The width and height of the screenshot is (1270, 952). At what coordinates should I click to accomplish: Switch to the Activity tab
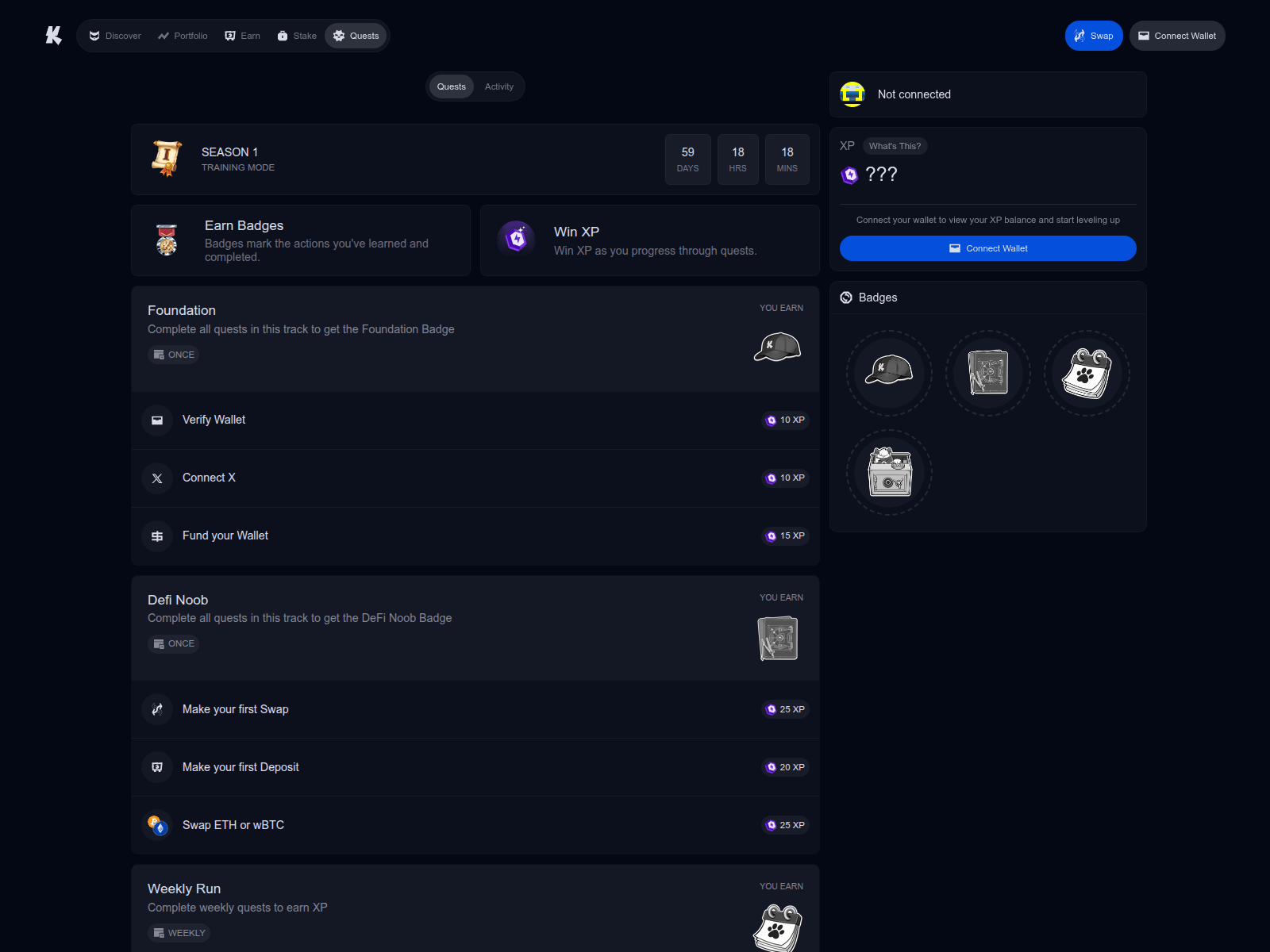click(x=499, y=86)
